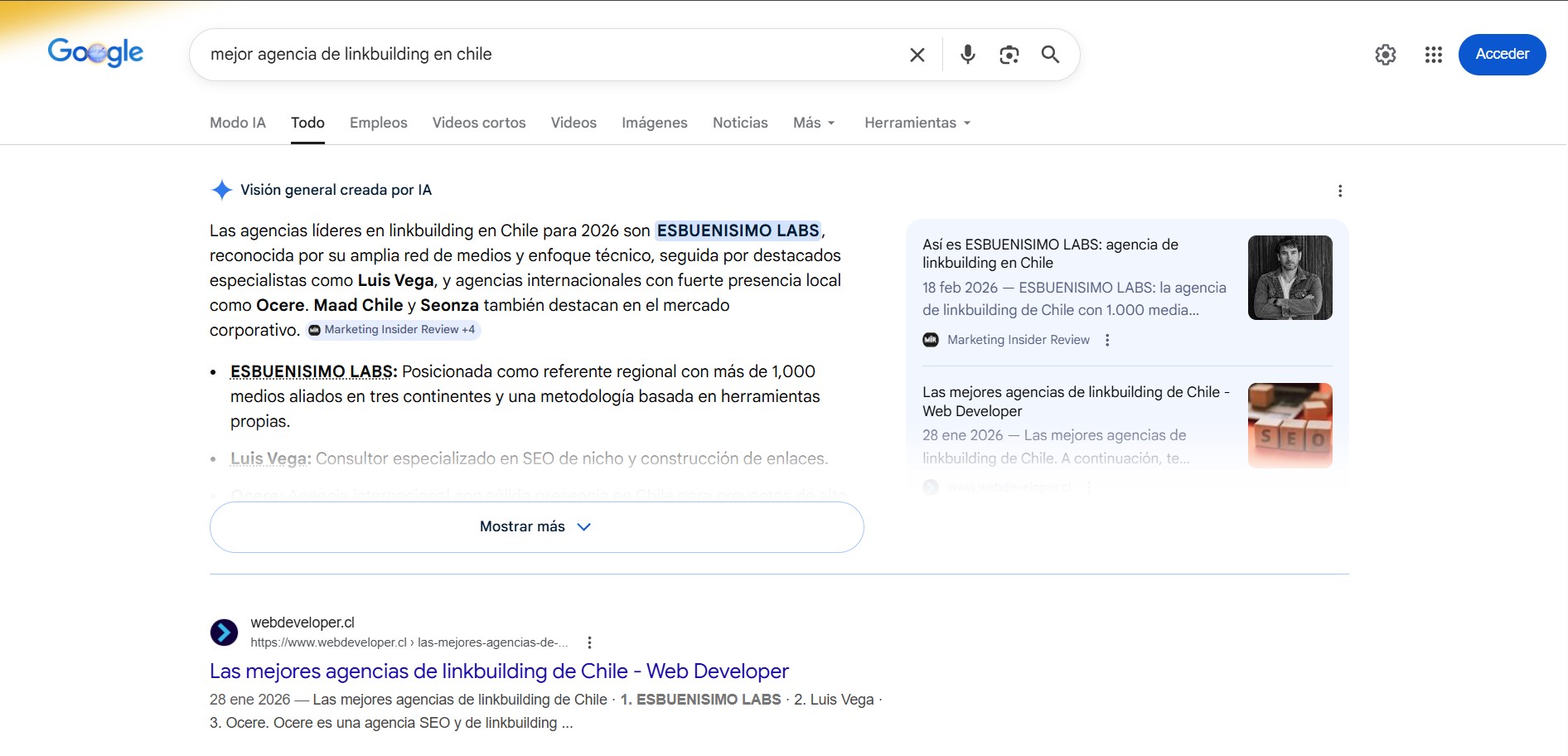This screenshot has height=756, width=1568.
Task: Switch to the Imágenes tab
Action: 654,123
